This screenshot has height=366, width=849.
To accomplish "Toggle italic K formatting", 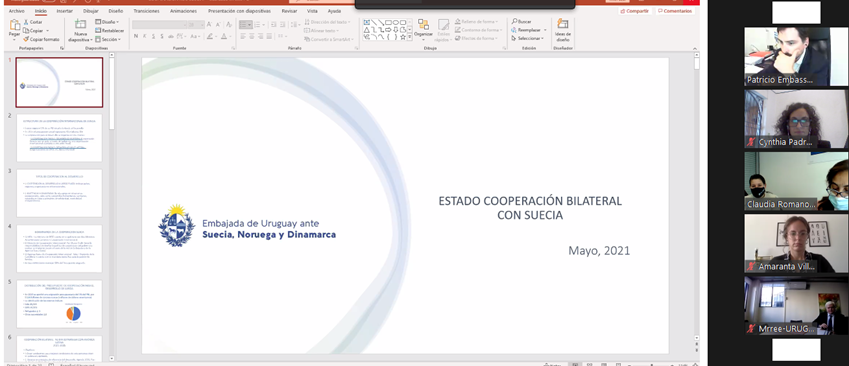I will point(145,36).
